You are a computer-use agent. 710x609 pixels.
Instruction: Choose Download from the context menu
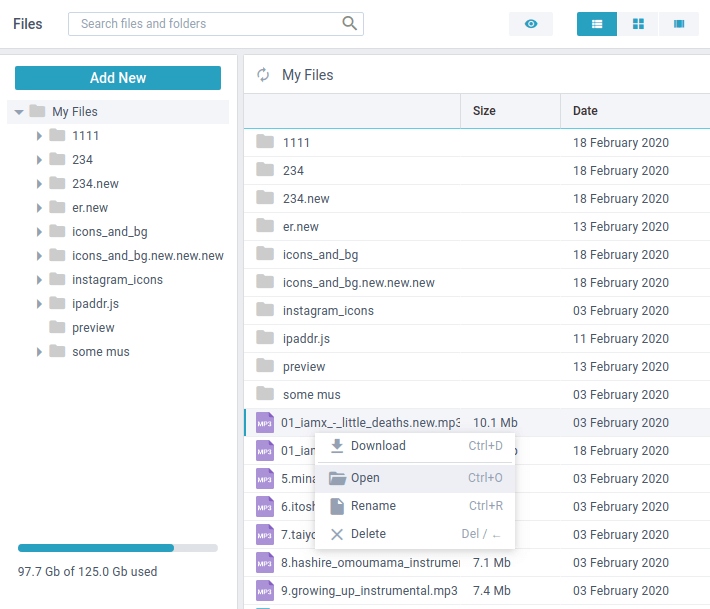click(415, 446)
